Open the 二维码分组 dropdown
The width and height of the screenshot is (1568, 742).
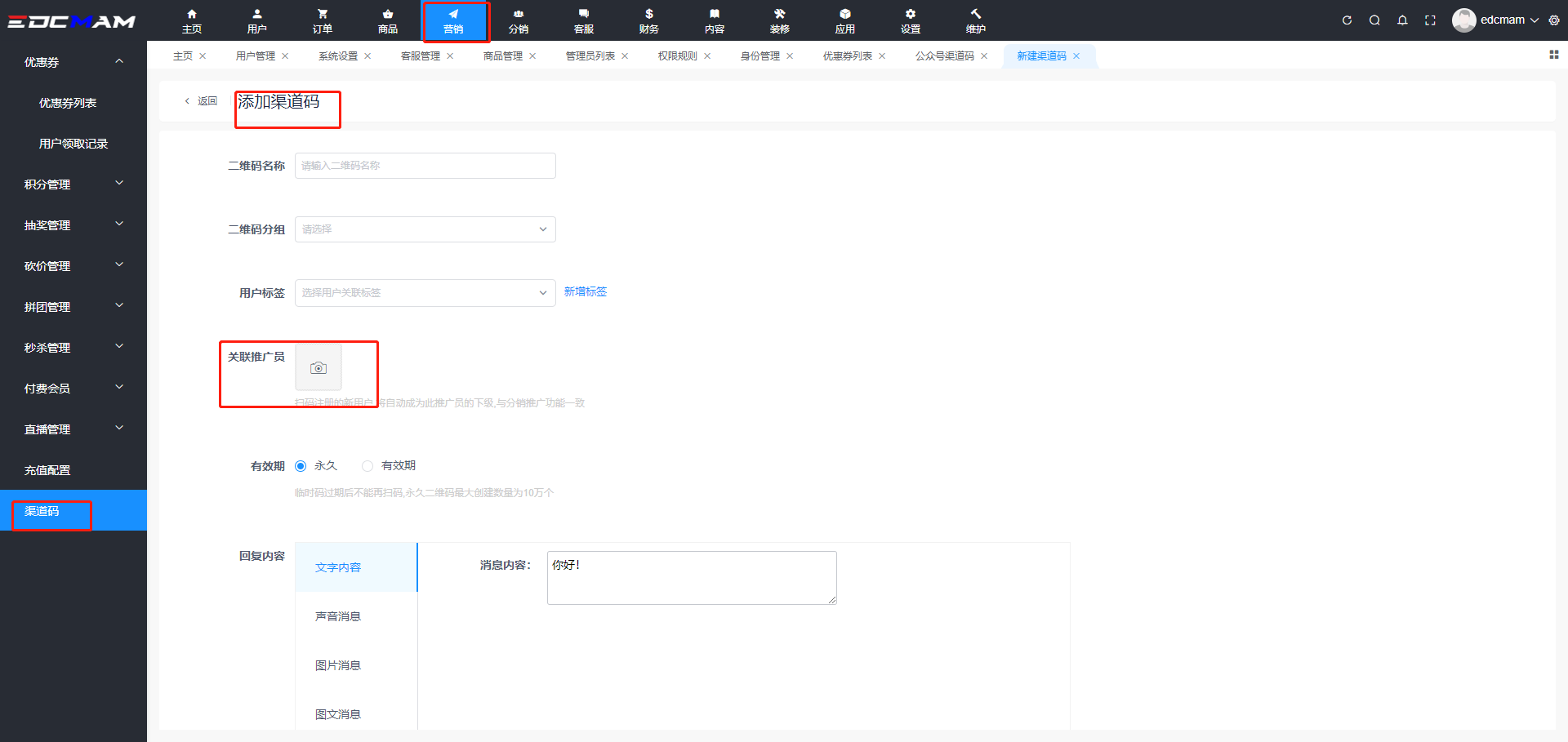[425, 229]
